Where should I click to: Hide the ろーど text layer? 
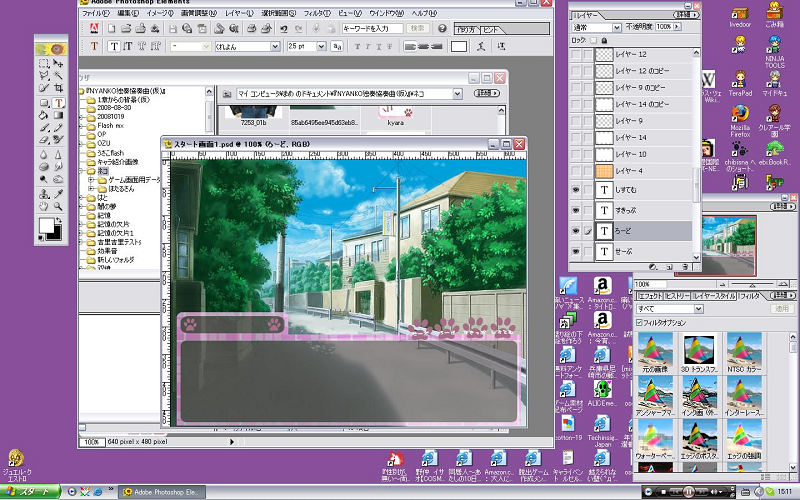click(576, 231)
